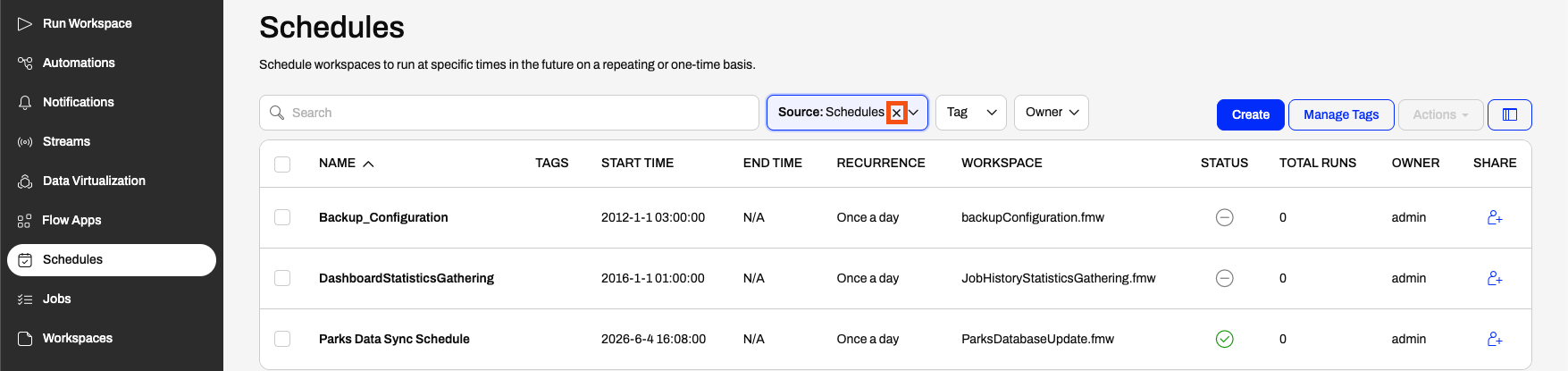Share the DashboardStatisticsGathering schedule
The image size is (1568, 371).
(x=1495, y=278)
